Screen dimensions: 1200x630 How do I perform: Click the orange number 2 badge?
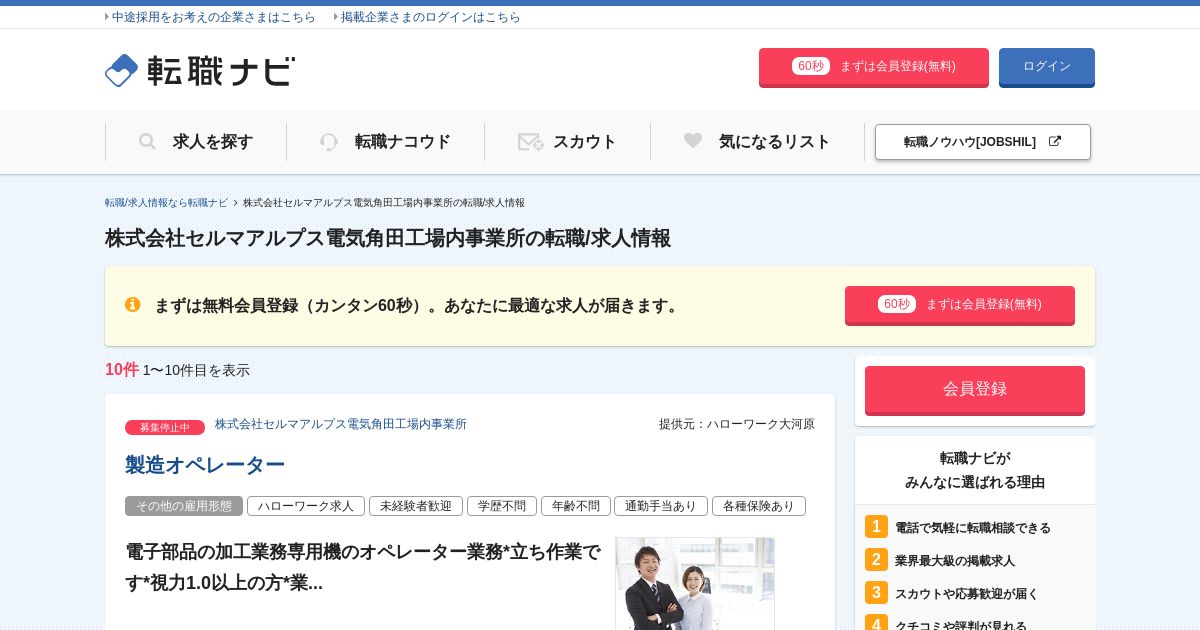tap(876, 560)
